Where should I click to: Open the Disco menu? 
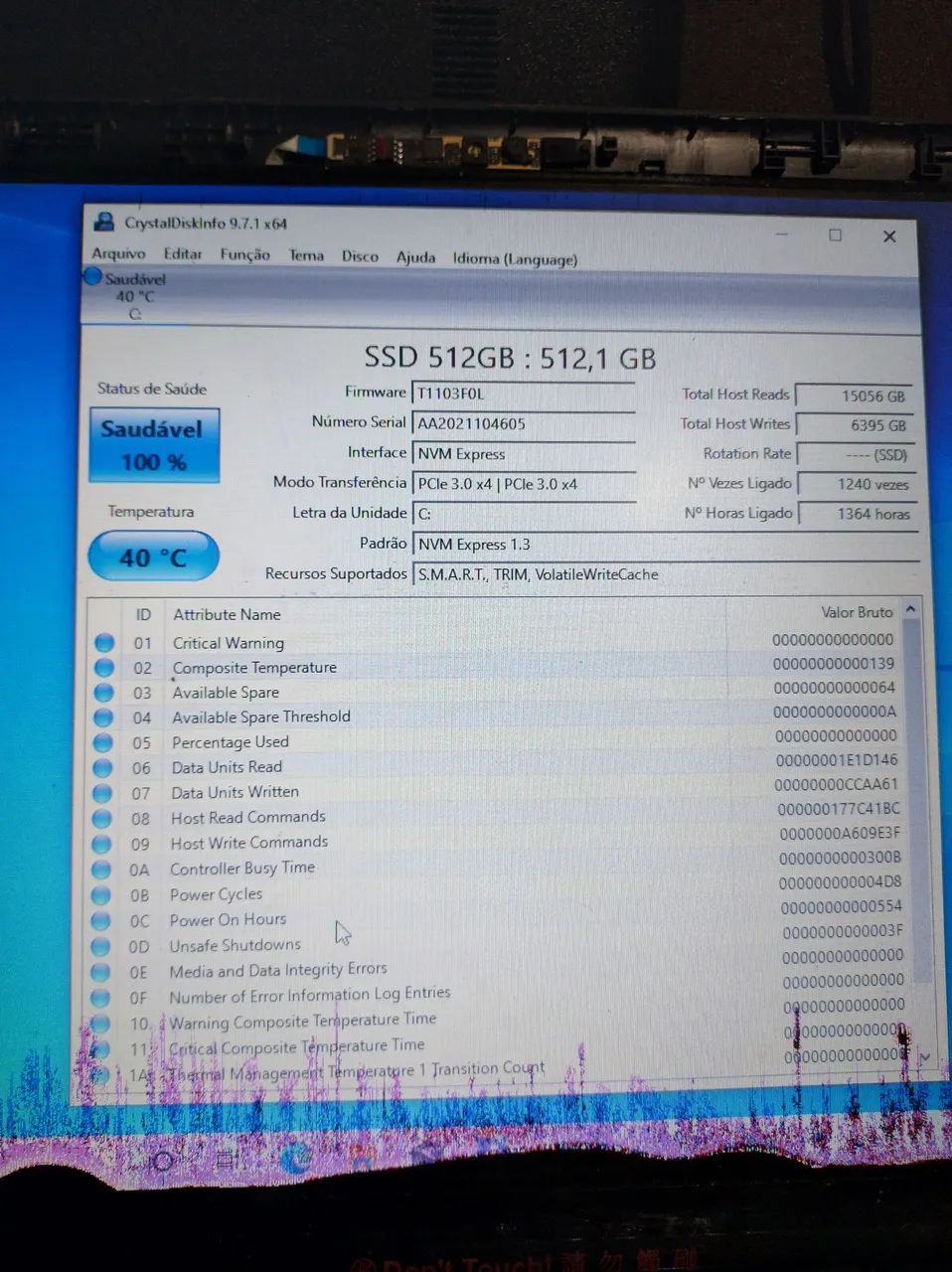click(360, 256)
